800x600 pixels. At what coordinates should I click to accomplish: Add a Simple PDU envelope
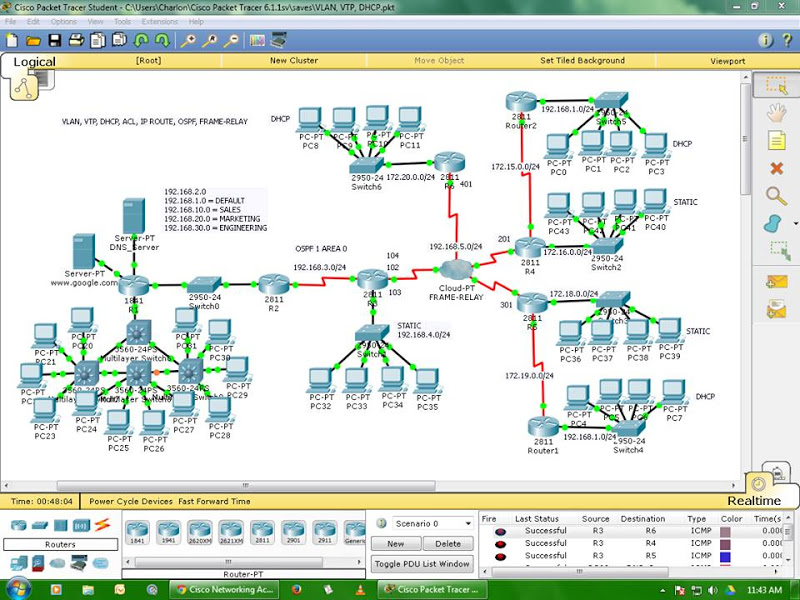point(776,283)
